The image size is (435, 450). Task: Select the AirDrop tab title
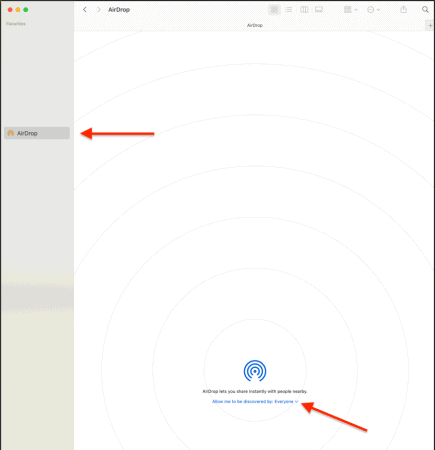click(x=255, y=25)
